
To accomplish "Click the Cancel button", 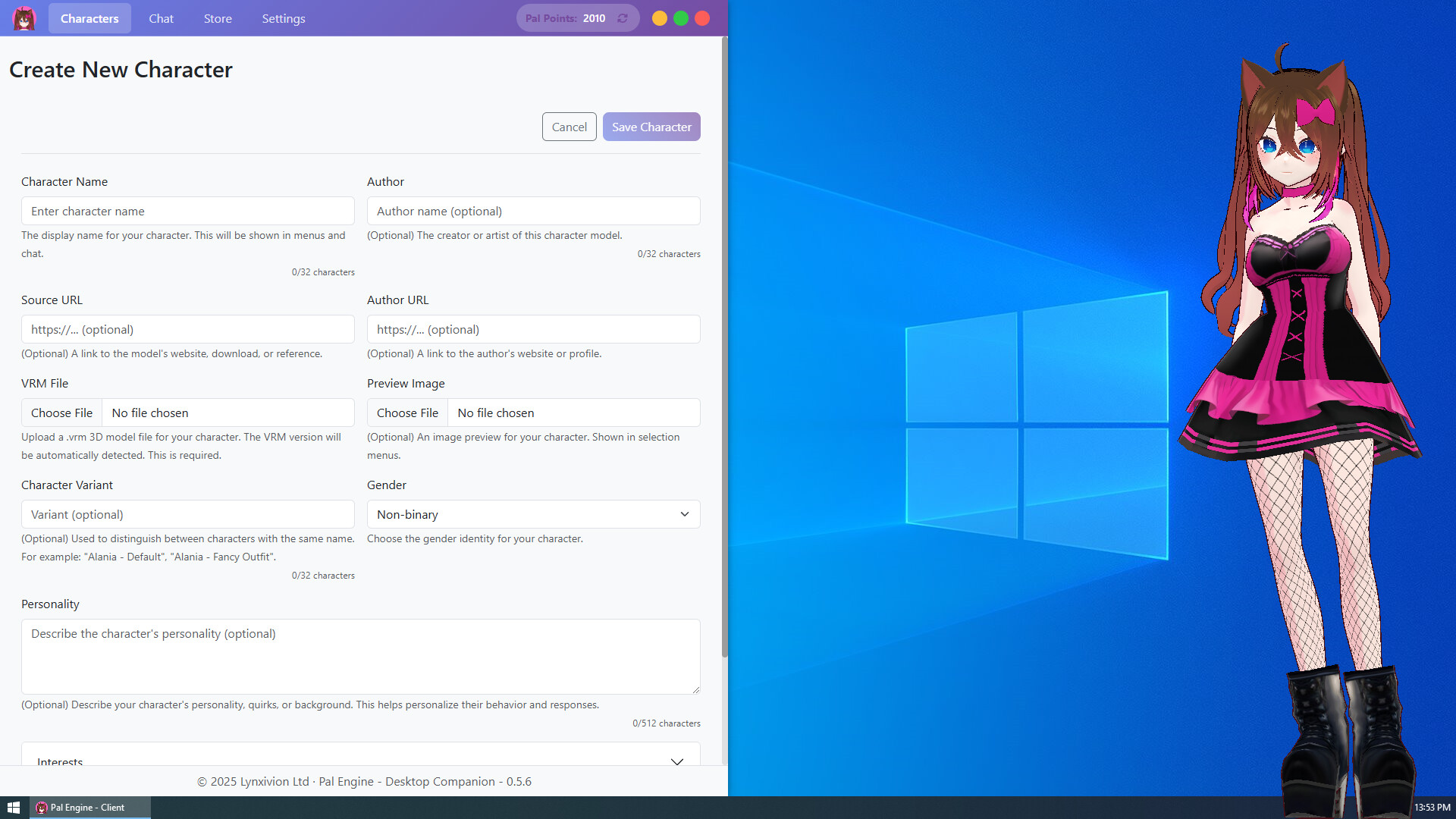I will 569,127.
